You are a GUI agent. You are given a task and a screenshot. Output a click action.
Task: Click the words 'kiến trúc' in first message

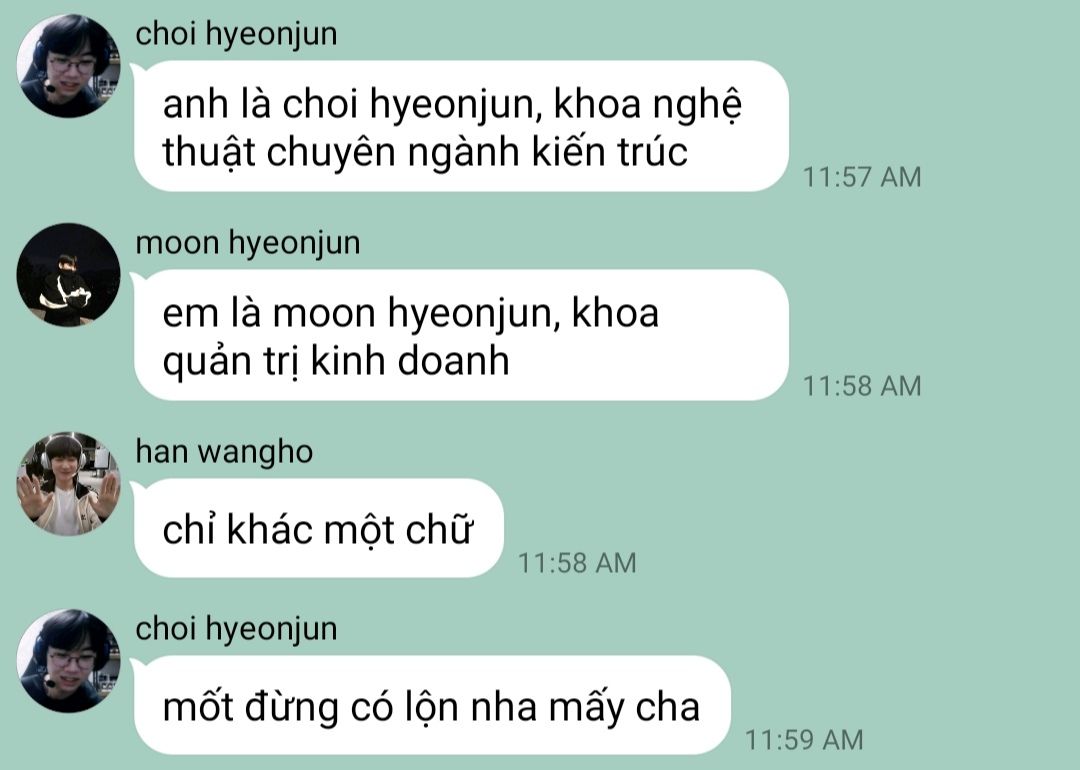(610, 152)
